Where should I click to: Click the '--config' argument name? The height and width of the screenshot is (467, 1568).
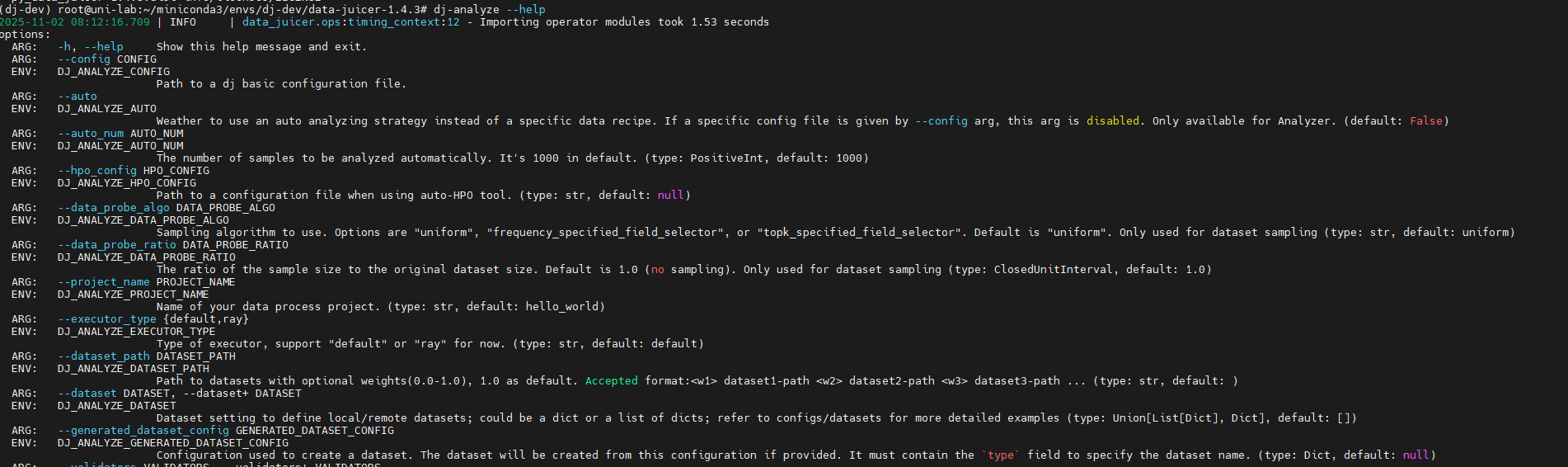[x=84, y=59]
